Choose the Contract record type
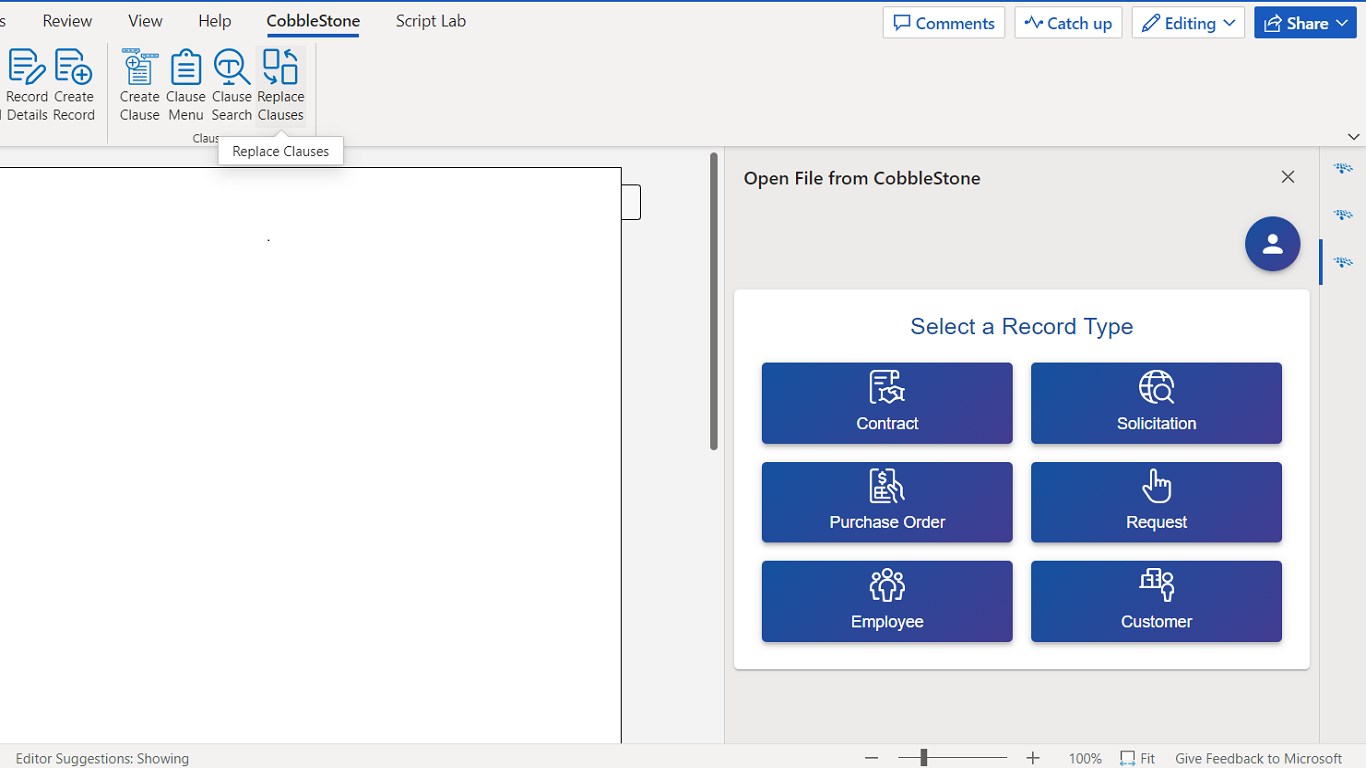The height and width of the screenshot is (768, 1366). click(887, 403)
